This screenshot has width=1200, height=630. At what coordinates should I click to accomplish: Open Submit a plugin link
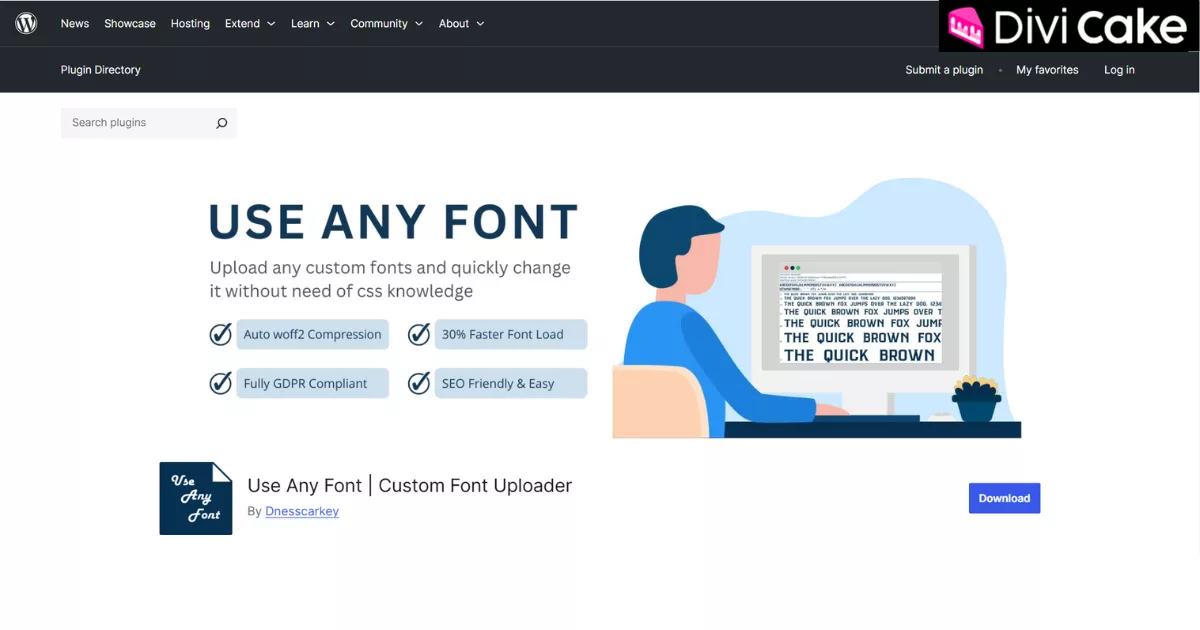pyautogui.click(x=944, y=70)
